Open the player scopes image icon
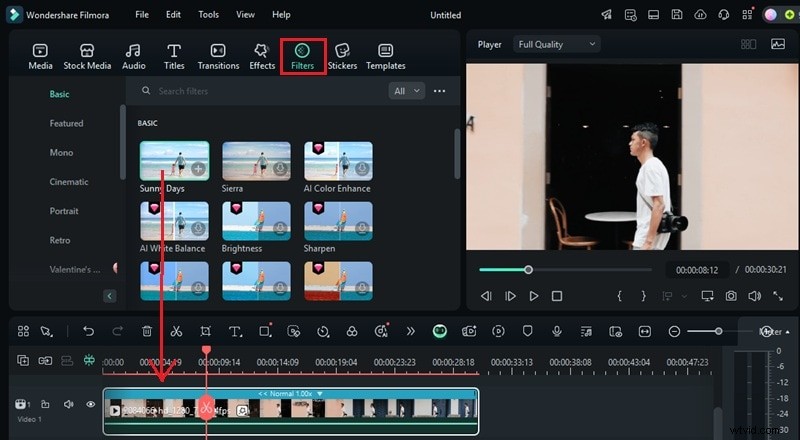This screenshot has width=800, height=440. pos(778,44)
